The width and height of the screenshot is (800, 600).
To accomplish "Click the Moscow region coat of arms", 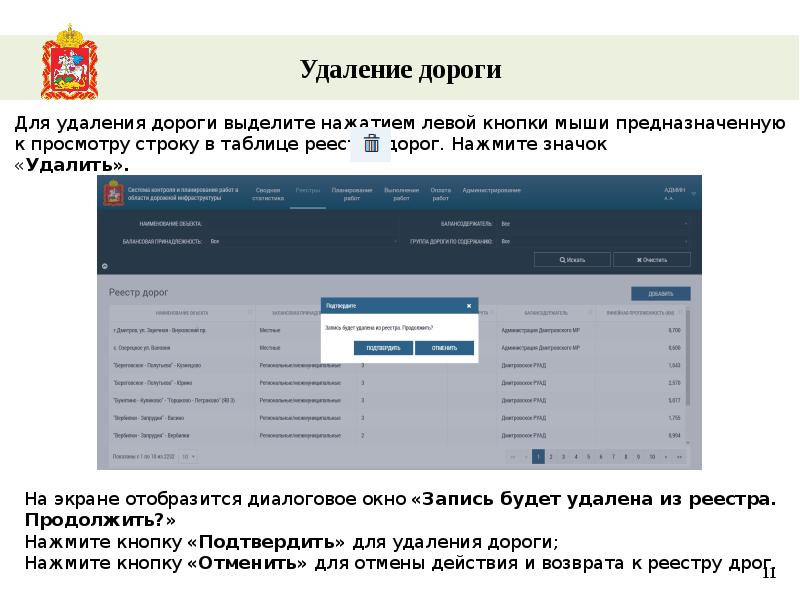I will (69, 69).
